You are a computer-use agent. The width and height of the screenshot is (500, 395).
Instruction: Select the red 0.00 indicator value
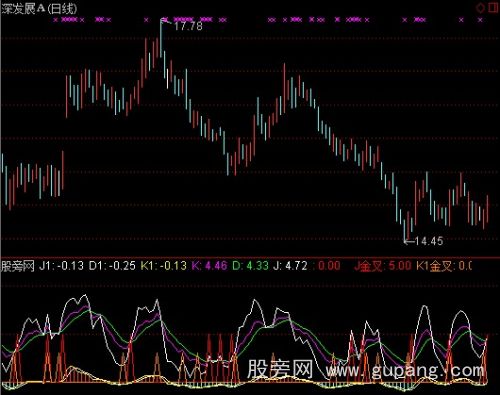[329, 266]
